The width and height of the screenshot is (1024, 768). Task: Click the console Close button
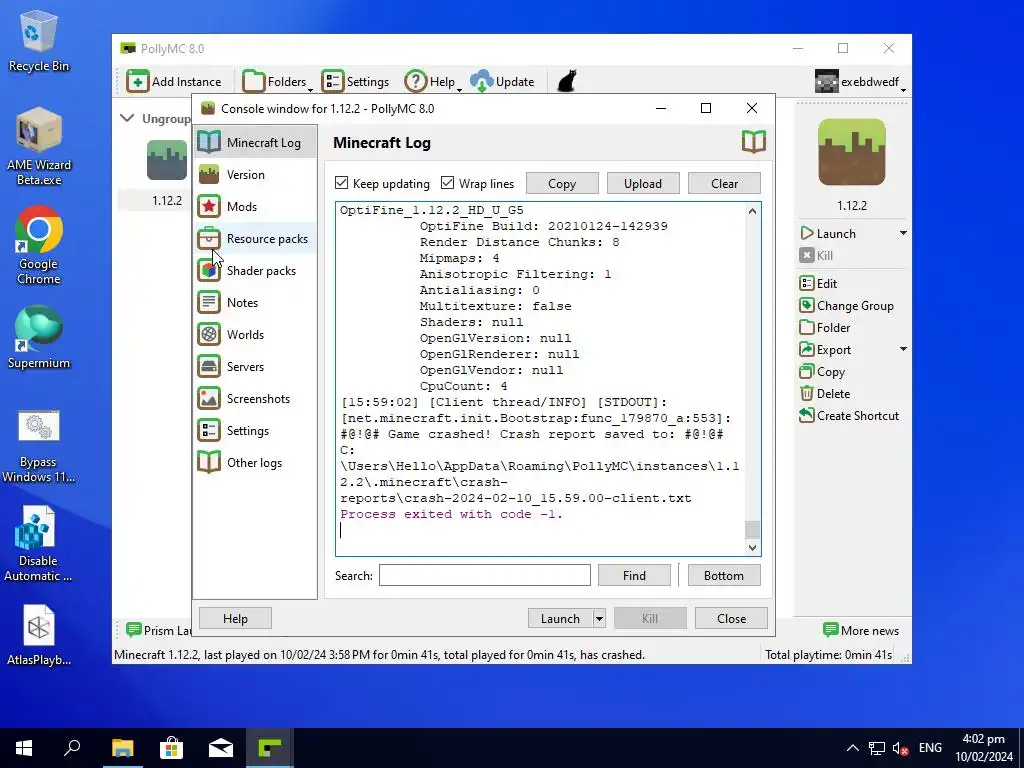[731, 618]
